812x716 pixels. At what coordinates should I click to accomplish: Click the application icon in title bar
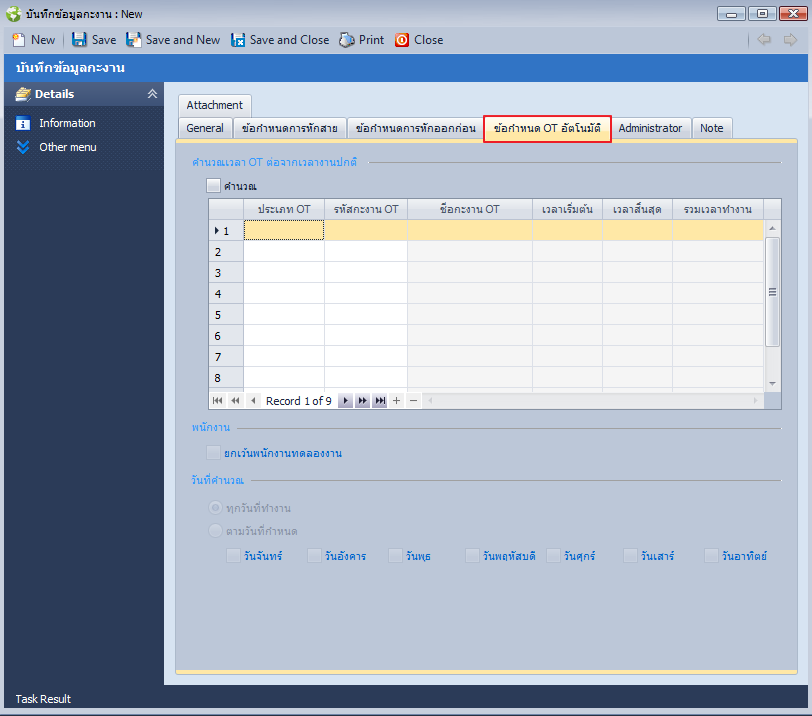[x=13, y=14]
